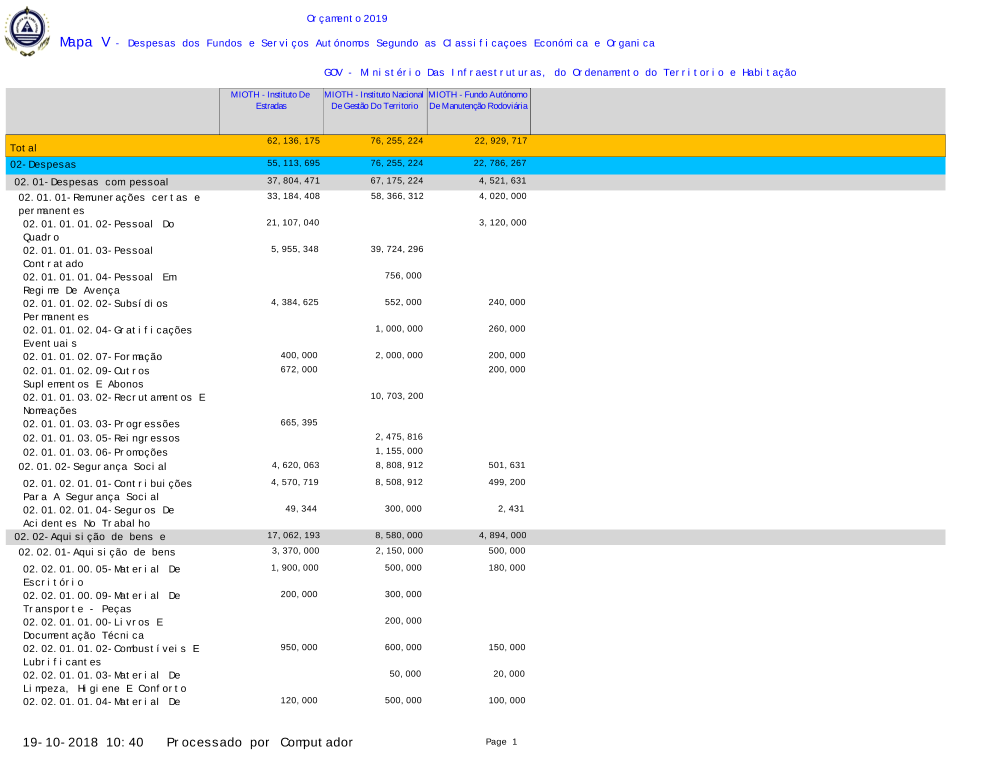Click the 02.01.01.03.05-Reingressos row label
Image resolution: width=1000 pixels, height=773 pixels.
(101, 438)
